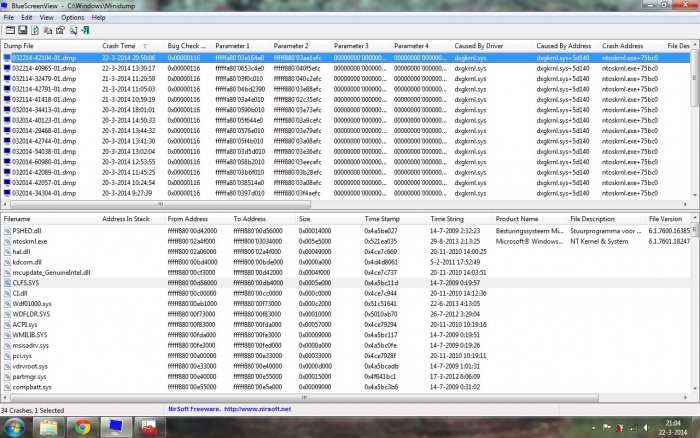Click the Save Selected Items toolbar icon

22,31
